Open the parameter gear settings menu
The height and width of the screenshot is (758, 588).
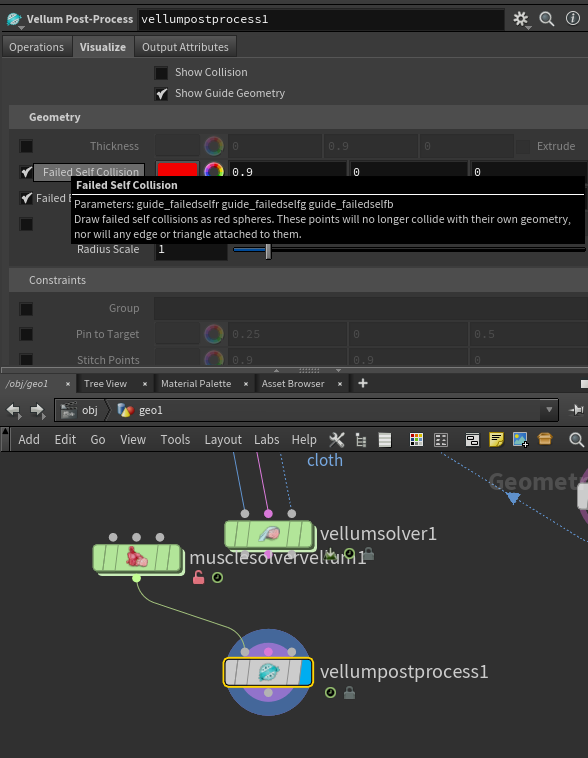coord(521,19)
